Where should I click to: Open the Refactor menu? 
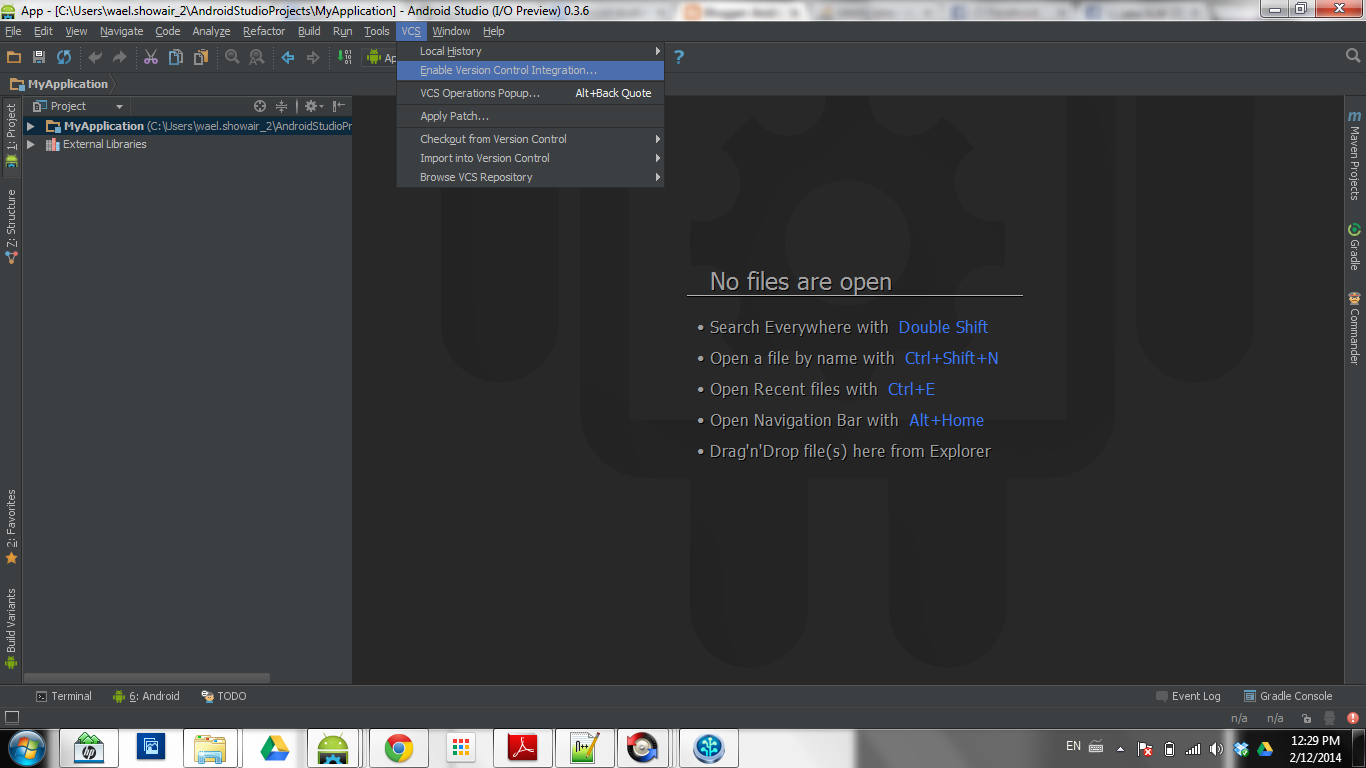(264, 31)
